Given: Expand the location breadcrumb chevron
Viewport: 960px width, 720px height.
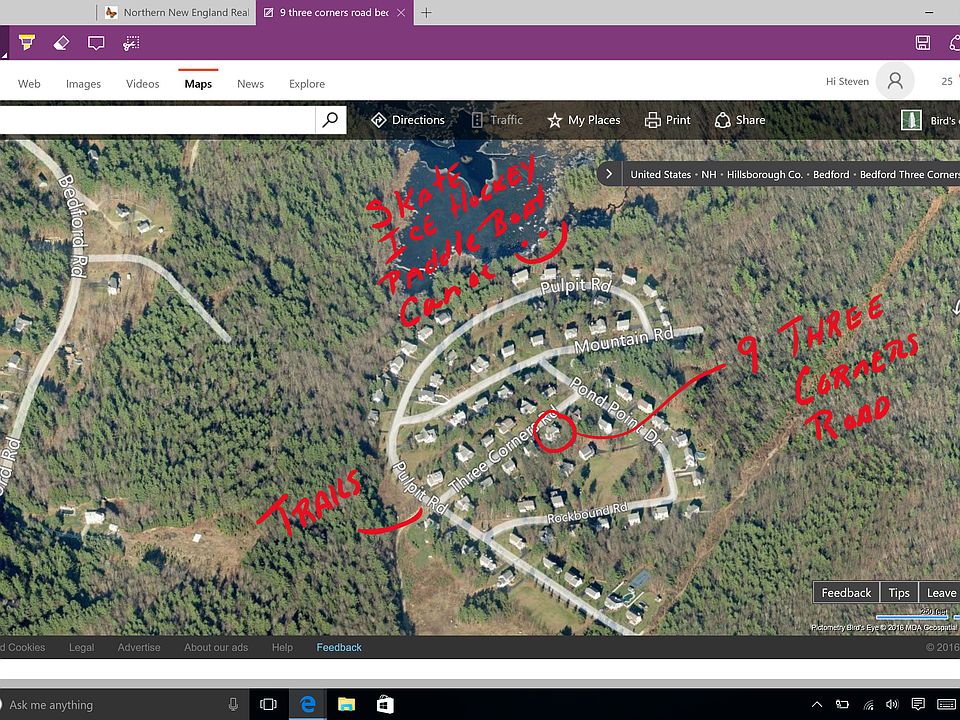Looking at the screenshot, I should 609,174.
